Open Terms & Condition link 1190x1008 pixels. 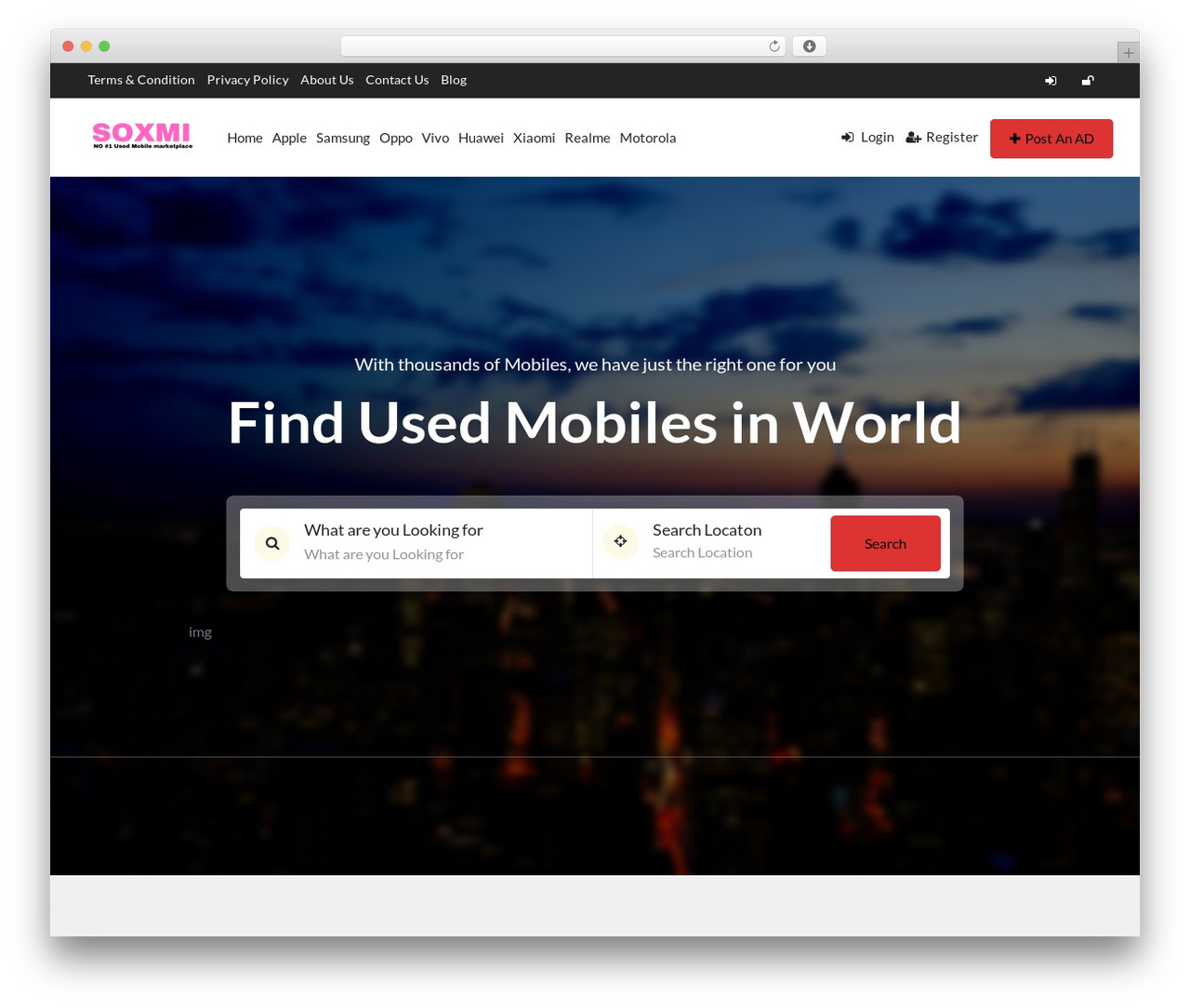pyautogui.click(x=141, y=80)
